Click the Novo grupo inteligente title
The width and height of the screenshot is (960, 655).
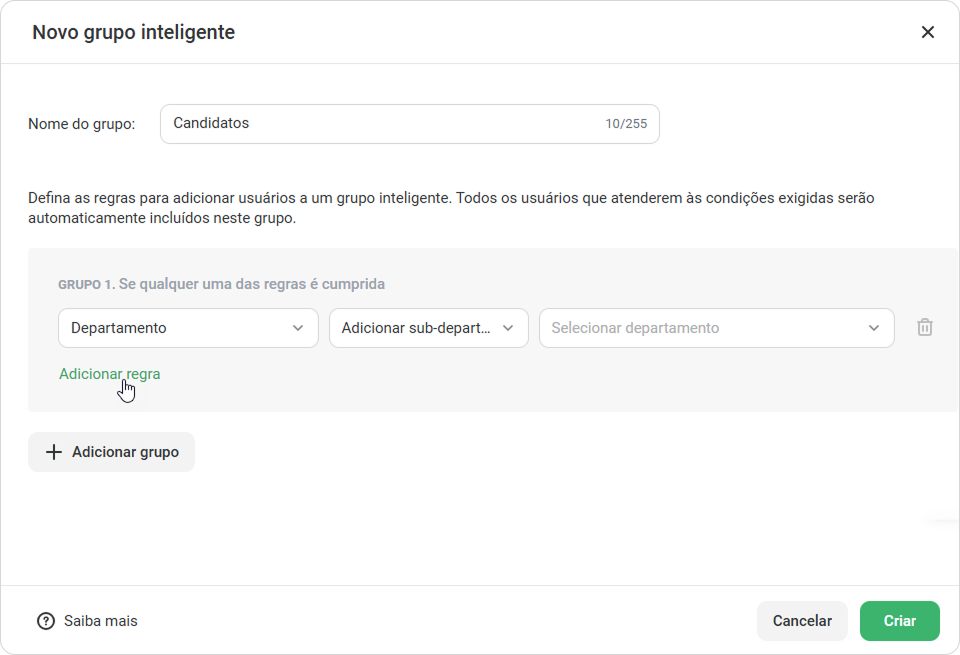(133, 32)
